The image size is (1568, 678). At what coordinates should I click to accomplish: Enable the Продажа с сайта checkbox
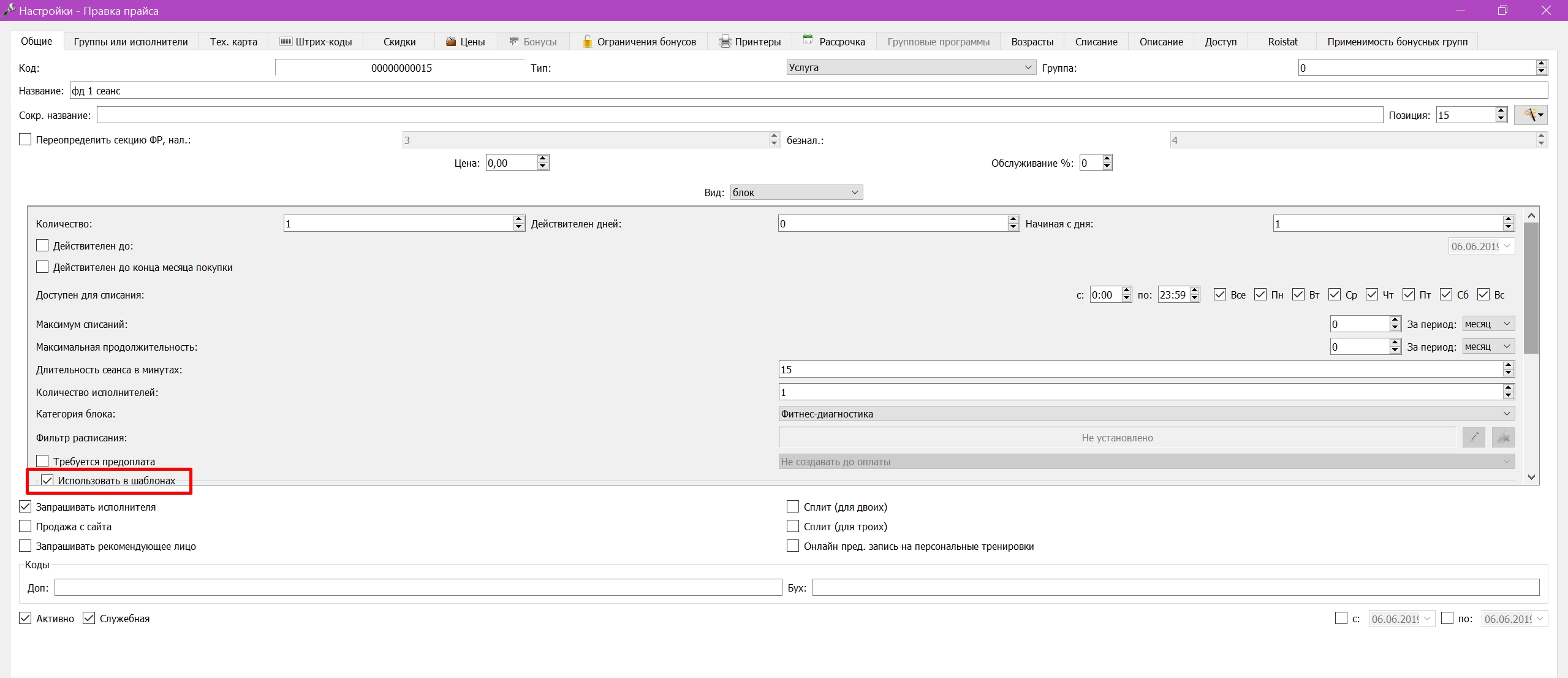tap(25, 527)
